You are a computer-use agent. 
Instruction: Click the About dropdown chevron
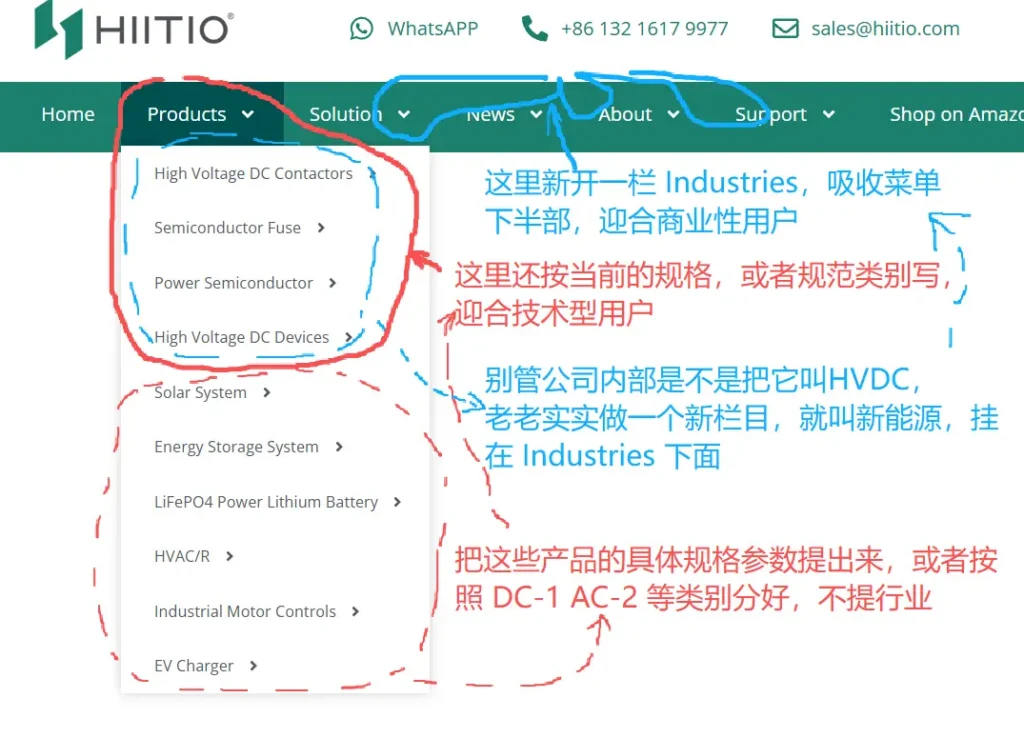(673, 114)
